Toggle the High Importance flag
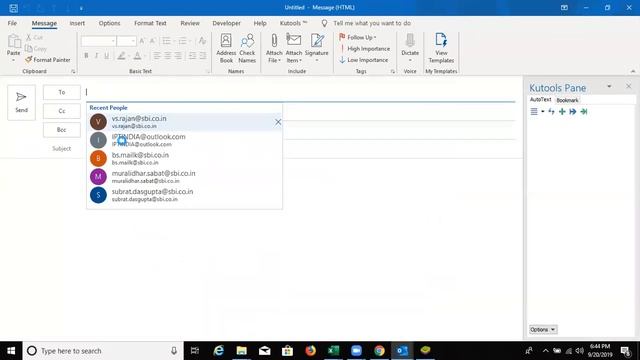The height and width of the screenshot is (360, 640). point(364,49)
